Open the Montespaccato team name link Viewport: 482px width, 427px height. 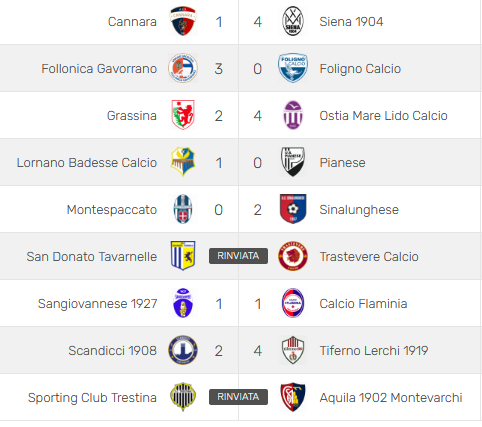point(112,210)
